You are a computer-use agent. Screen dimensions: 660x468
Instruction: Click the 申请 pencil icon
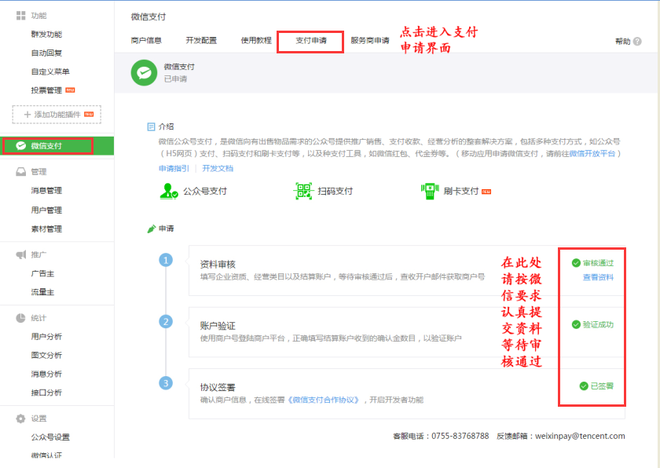(x=152, y=229)
